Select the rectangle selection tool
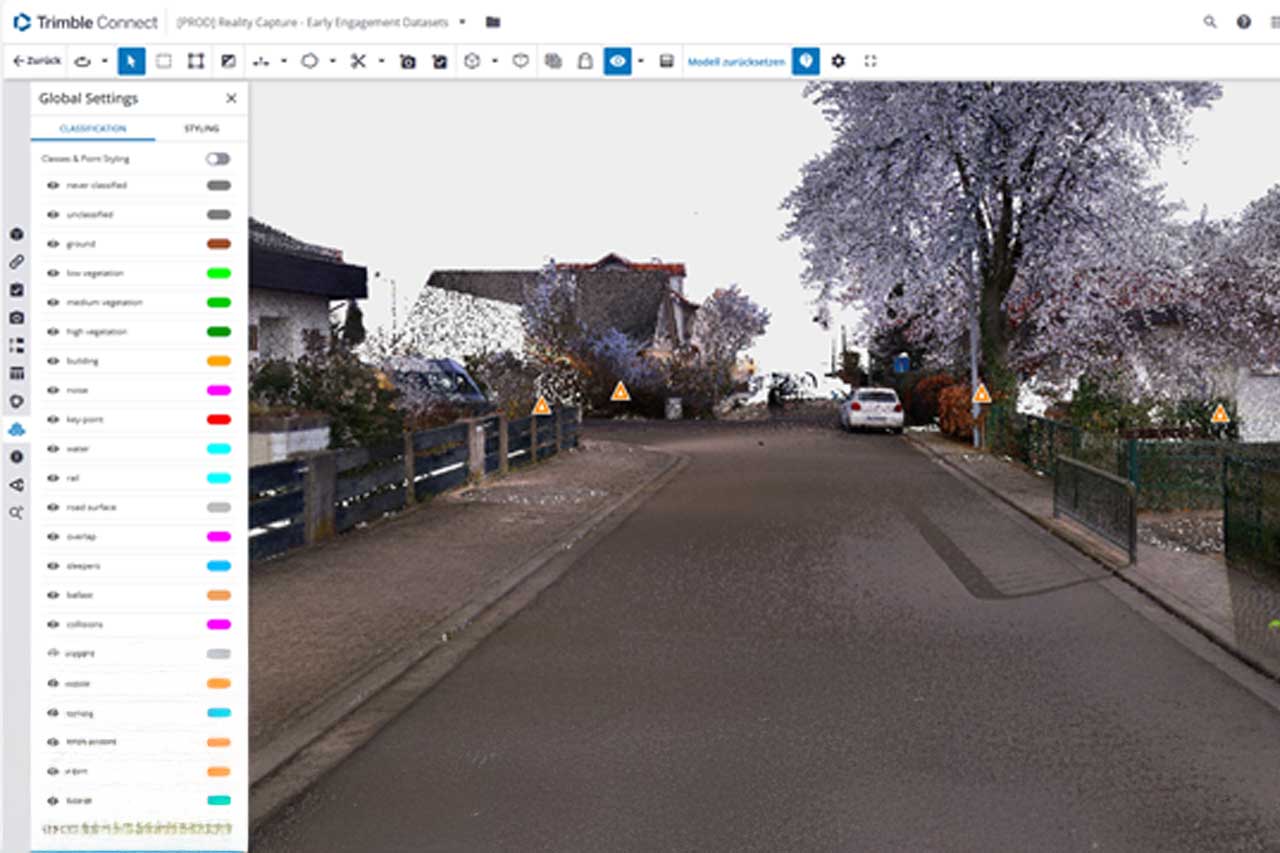The height and width of the screenshot is (853, 1280). tap(164, 61)
